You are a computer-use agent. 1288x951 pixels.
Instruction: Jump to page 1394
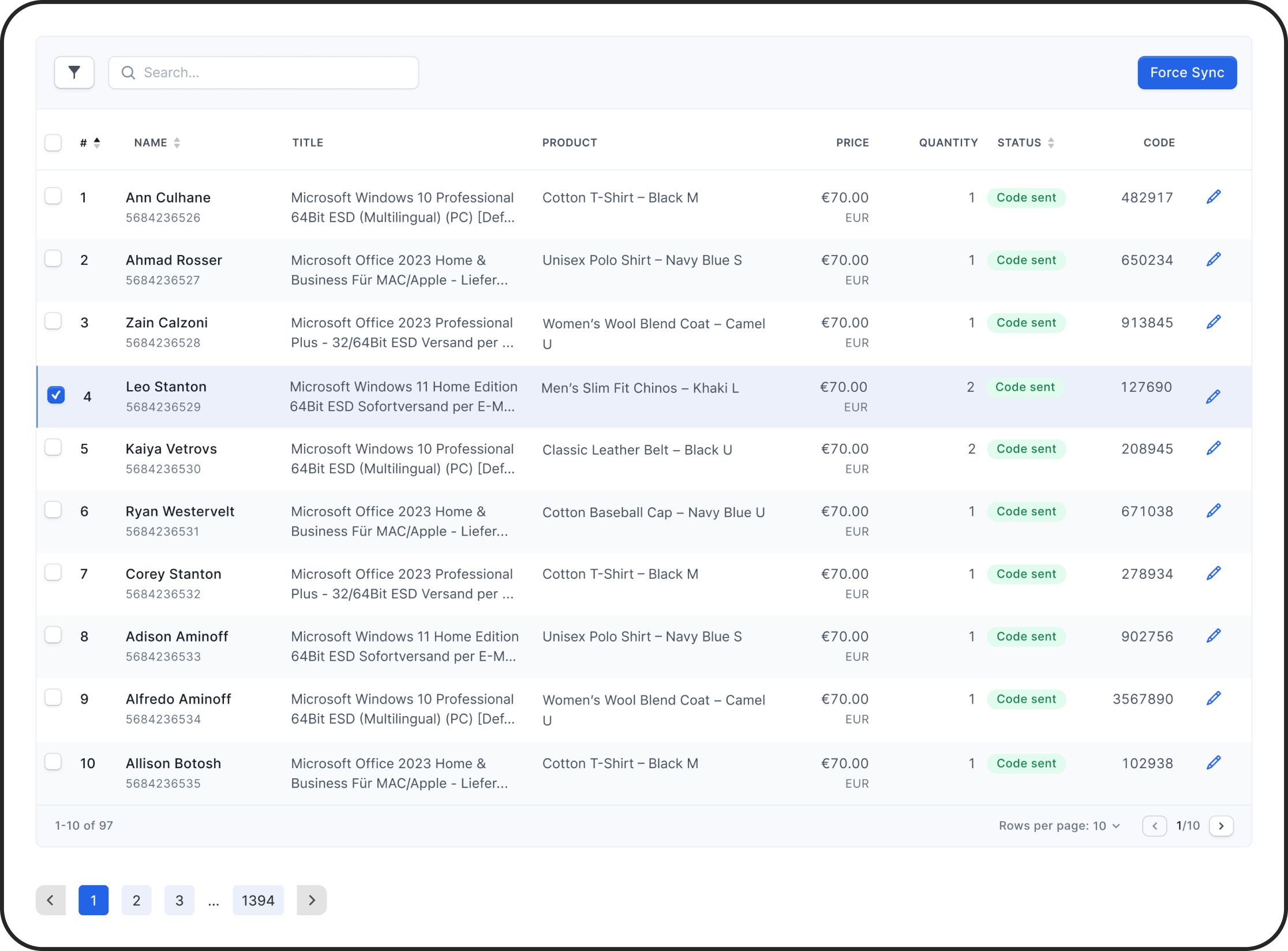point(258,900)
